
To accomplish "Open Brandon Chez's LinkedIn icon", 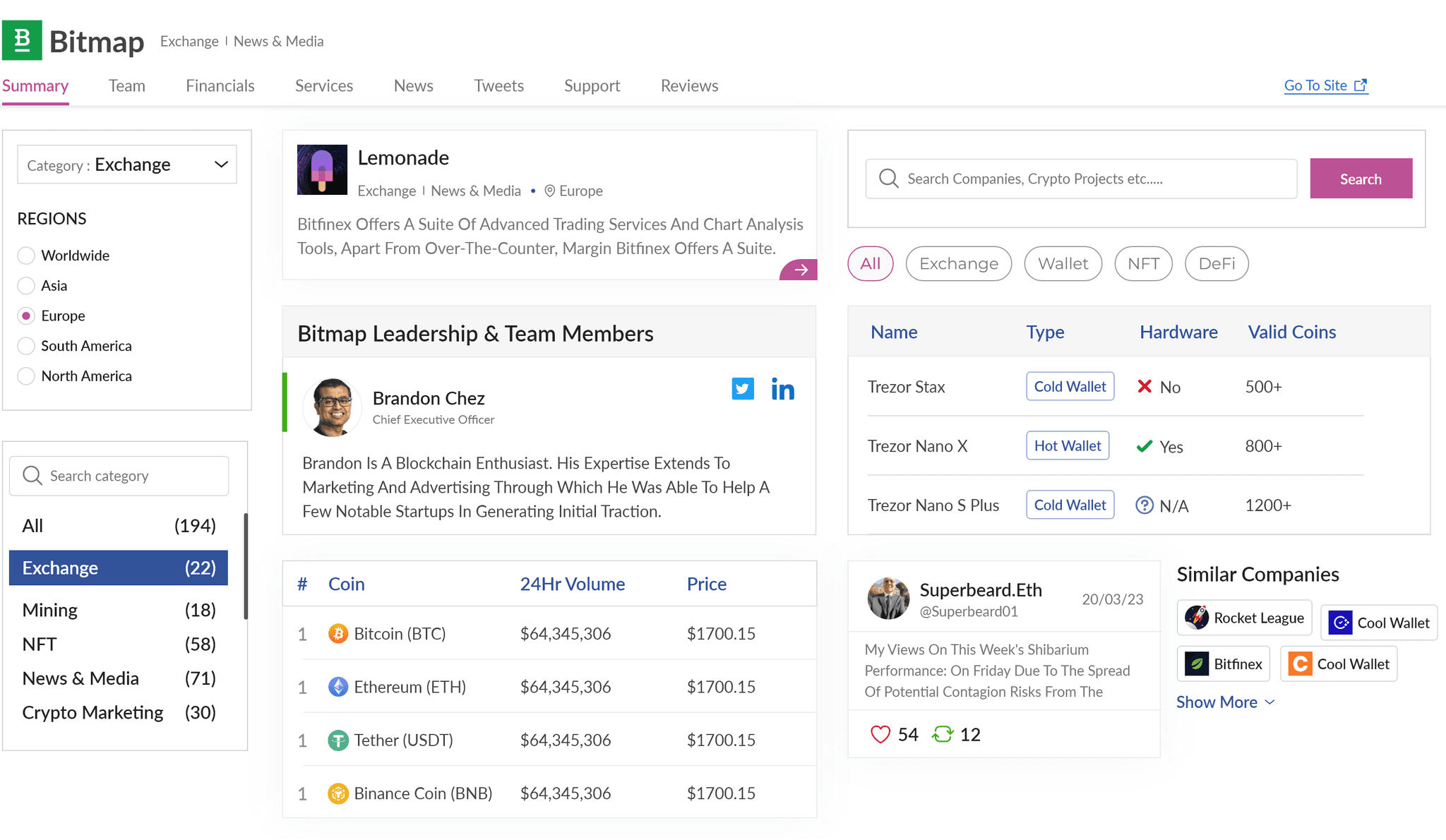I will [782, 389].
